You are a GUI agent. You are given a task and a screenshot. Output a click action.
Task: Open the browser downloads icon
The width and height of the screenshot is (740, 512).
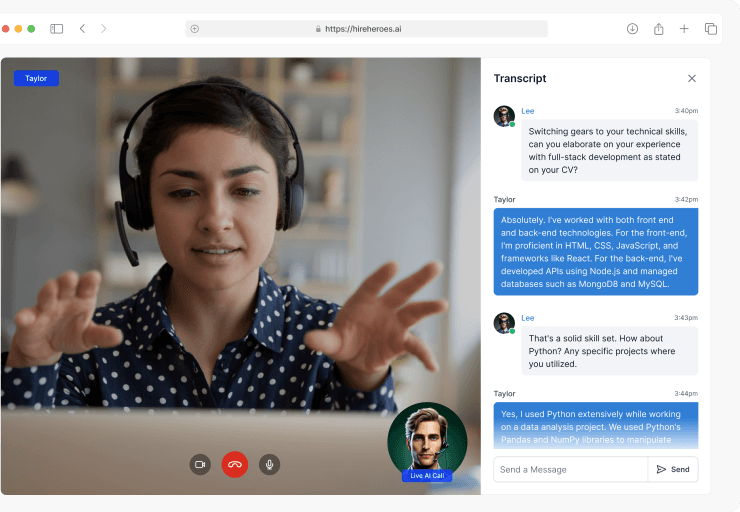pyautogui.click(x=633, y=29)
